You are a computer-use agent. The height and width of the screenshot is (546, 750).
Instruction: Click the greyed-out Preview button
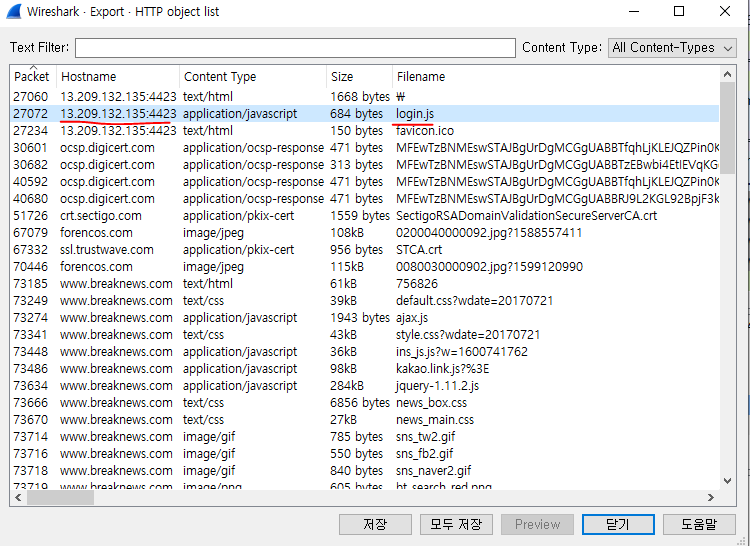(x=537, y=524)
